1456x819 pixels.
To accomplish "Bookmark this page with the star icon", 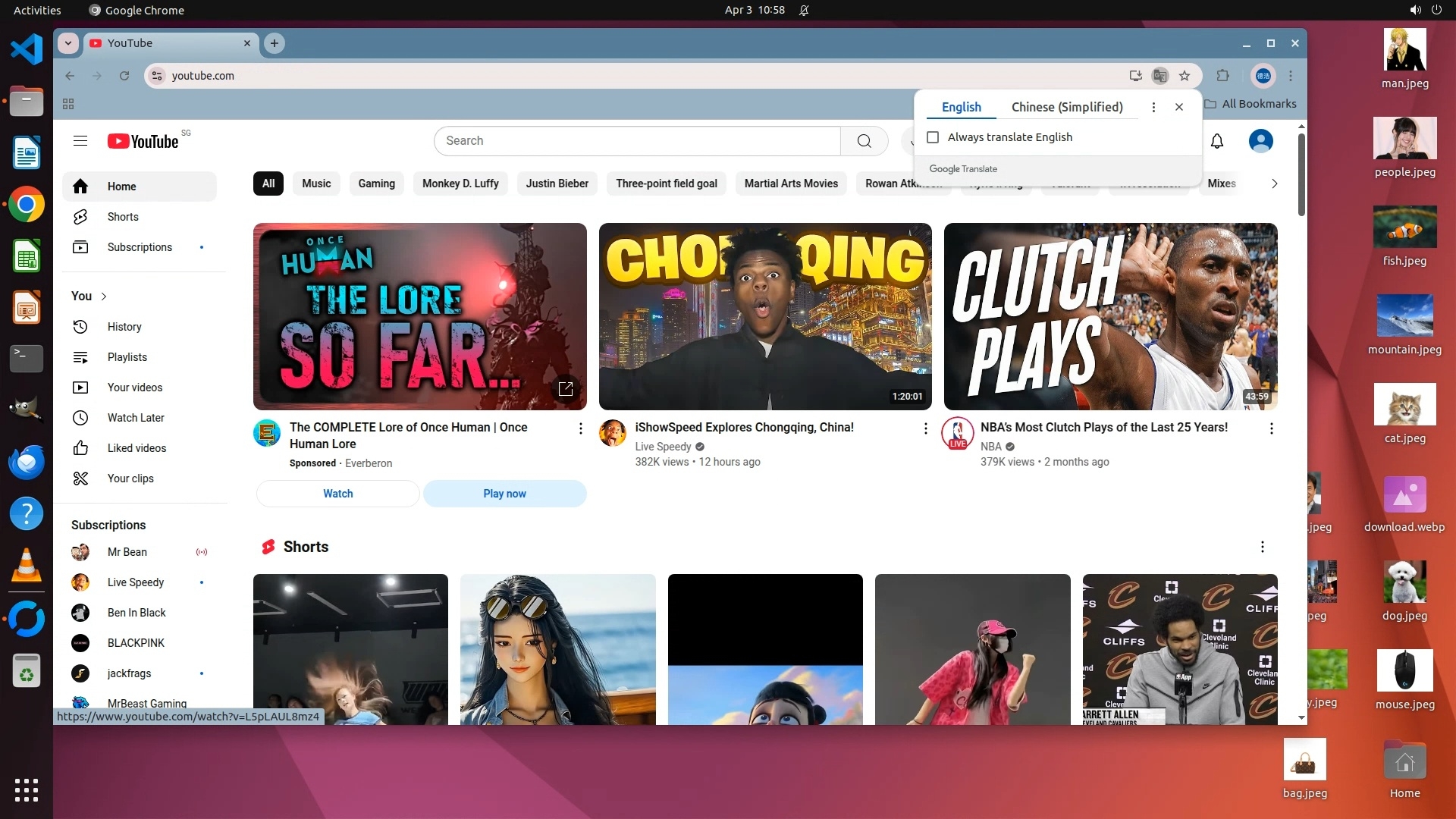I will (1185, 76).
